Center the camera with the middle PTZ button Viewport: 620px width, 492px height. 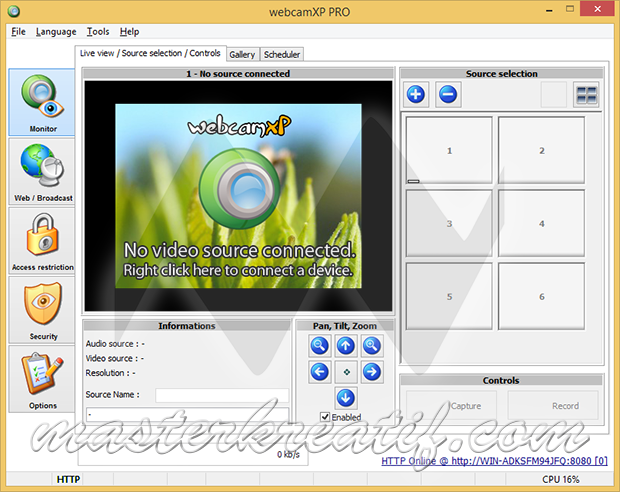346,372
